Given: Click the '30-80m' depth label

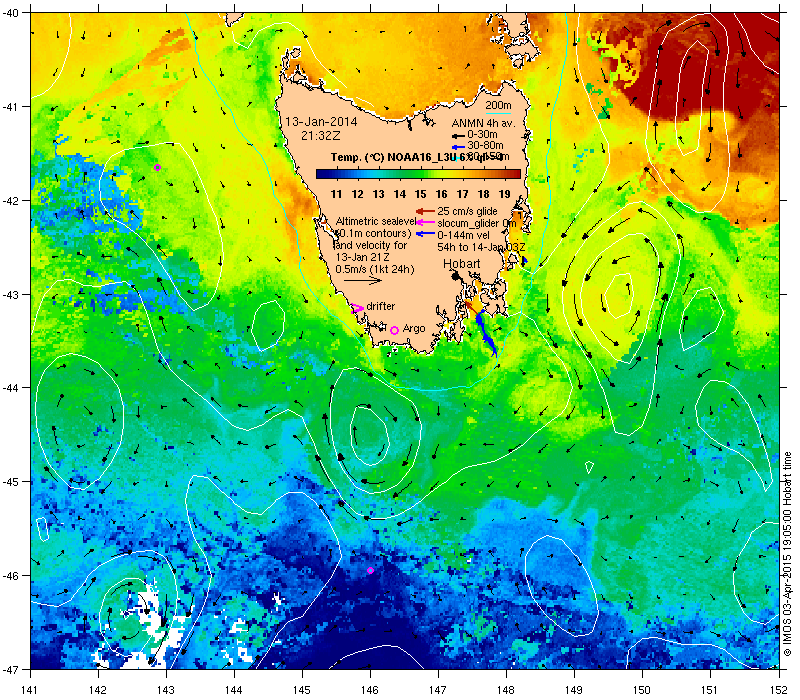Looking at the screenshot, I should 485,146.
